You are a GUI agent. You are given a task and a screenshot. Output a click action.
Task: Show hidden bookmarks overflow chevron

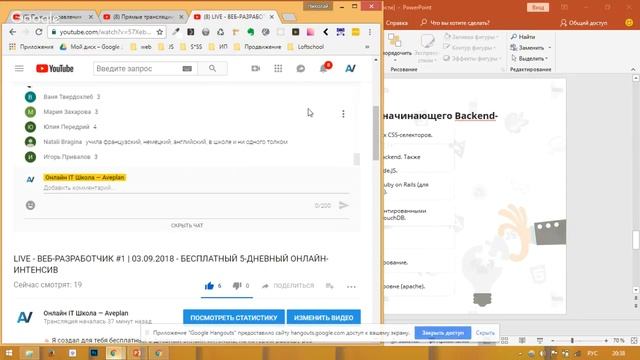click(367, 47)
